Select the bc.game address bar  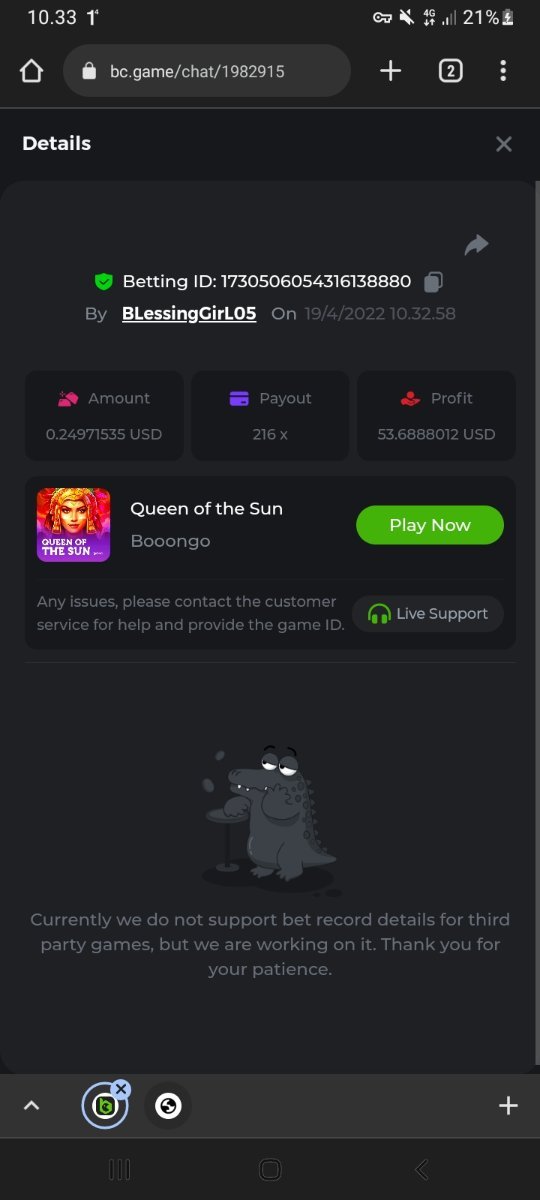(207, 71)
